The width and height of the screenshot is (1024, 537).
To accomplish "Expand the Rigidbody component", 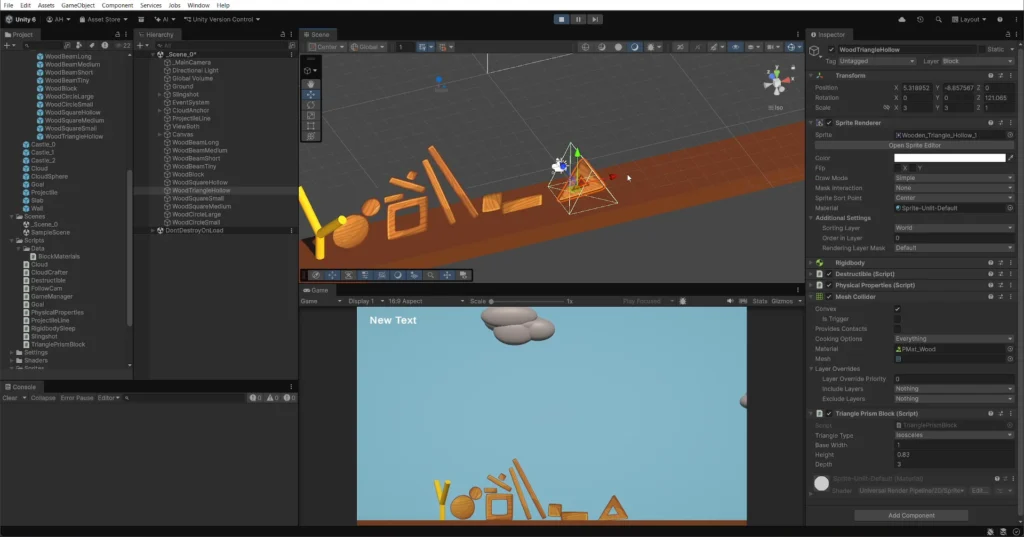I will 812,263.
